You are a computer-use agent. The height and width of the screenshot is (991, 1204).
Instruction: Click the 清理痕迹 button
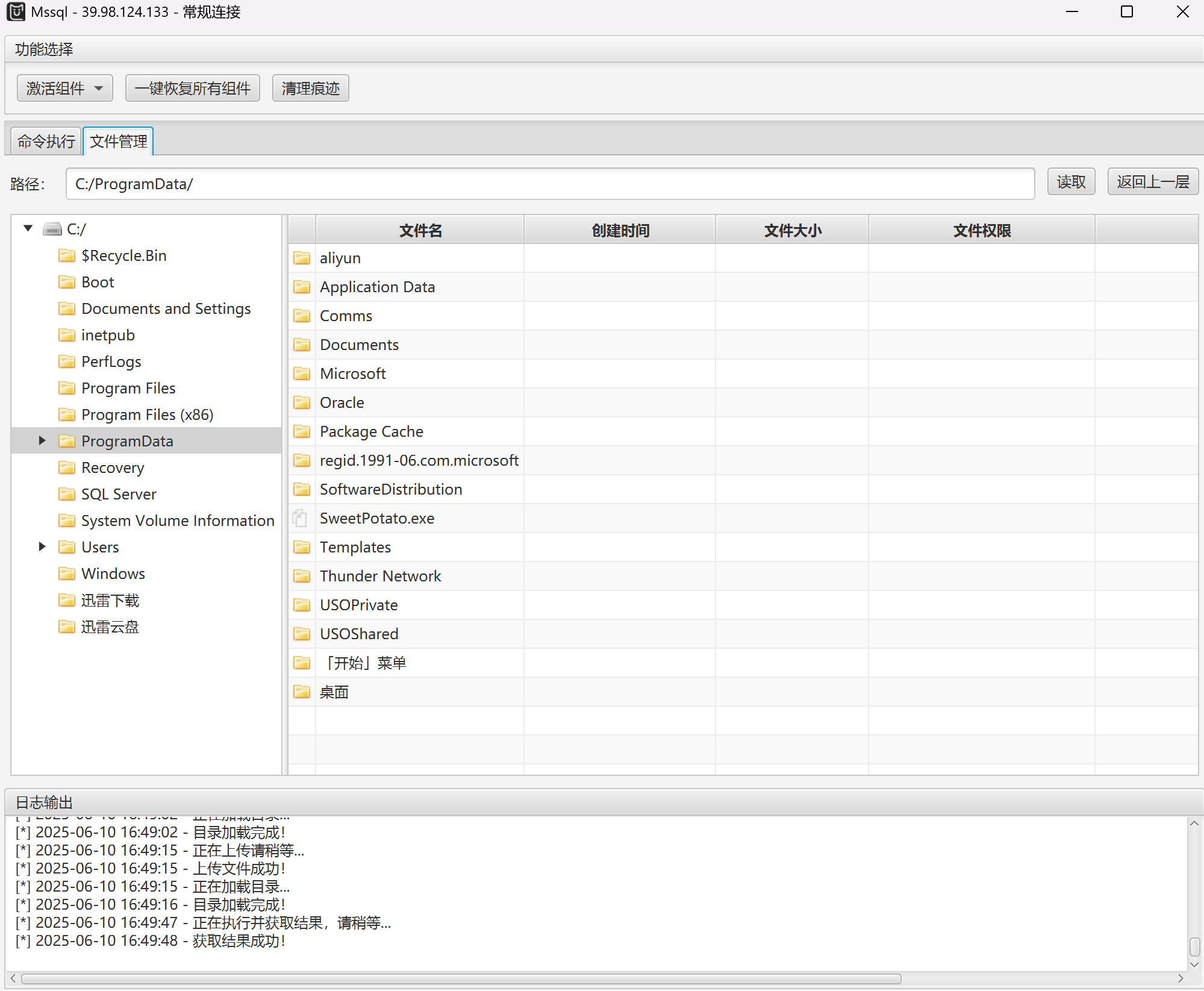coord(310,89)
